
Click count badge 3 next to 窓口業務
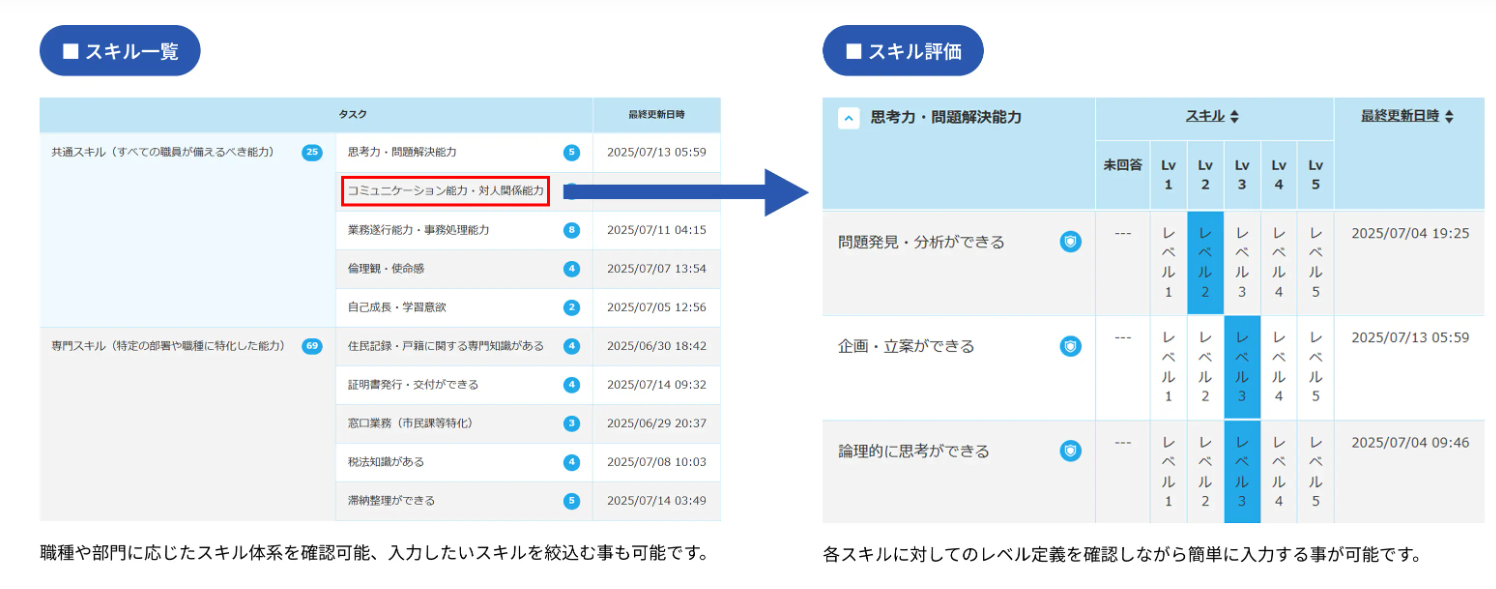571,423
